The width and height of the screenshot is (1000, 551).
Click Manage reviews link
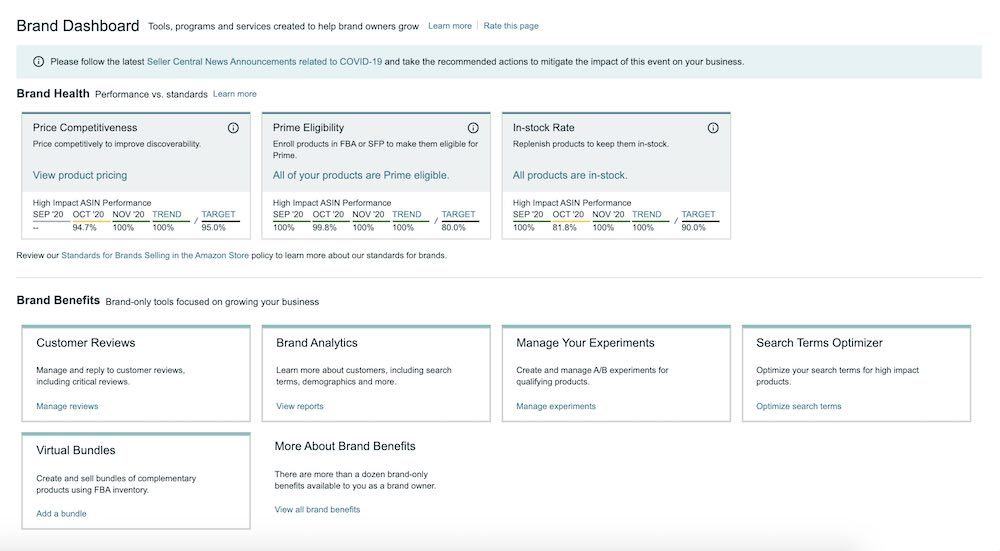point(67,406)
